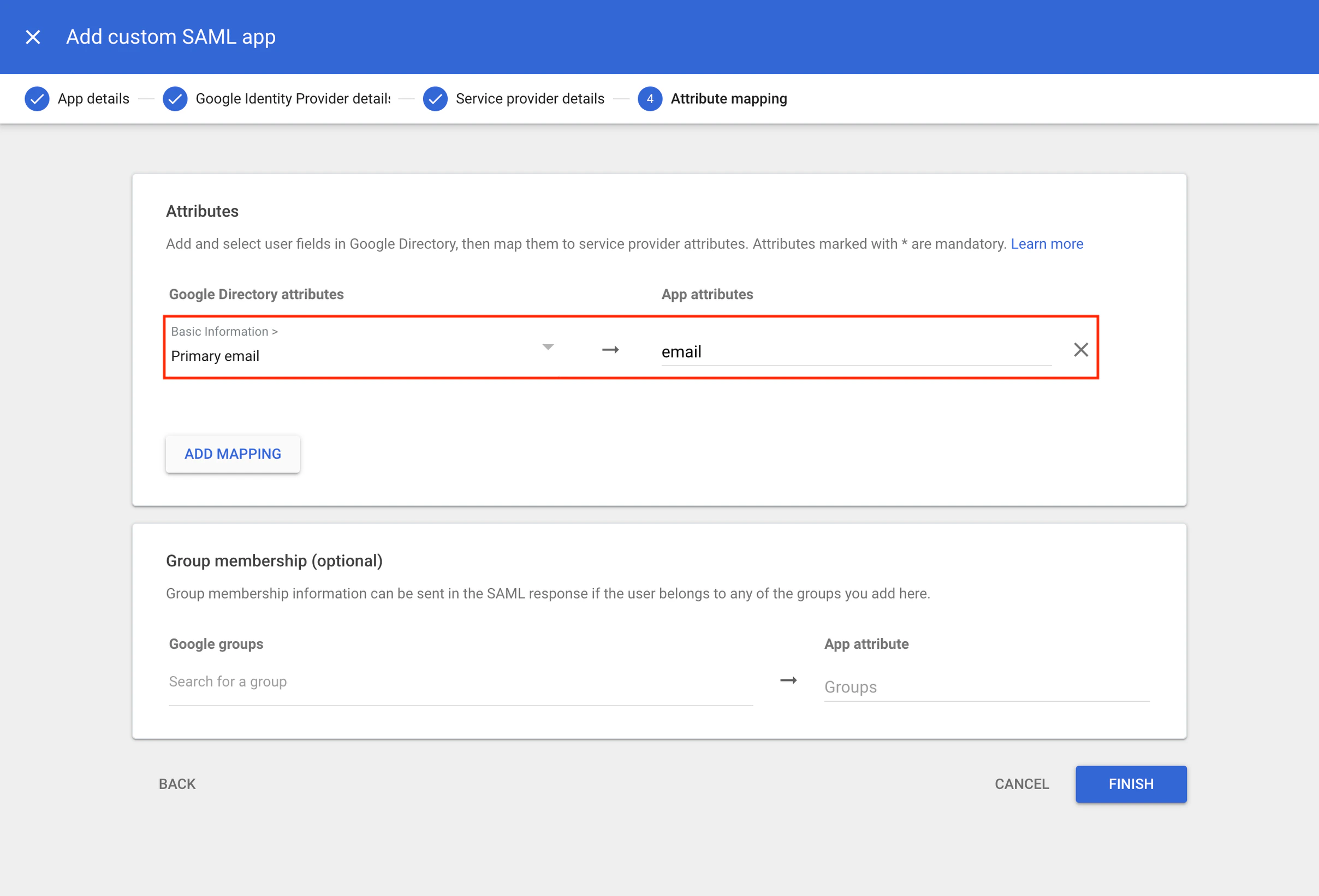Go to Service provider details step

pyautogui.click(x=530, y=99)
